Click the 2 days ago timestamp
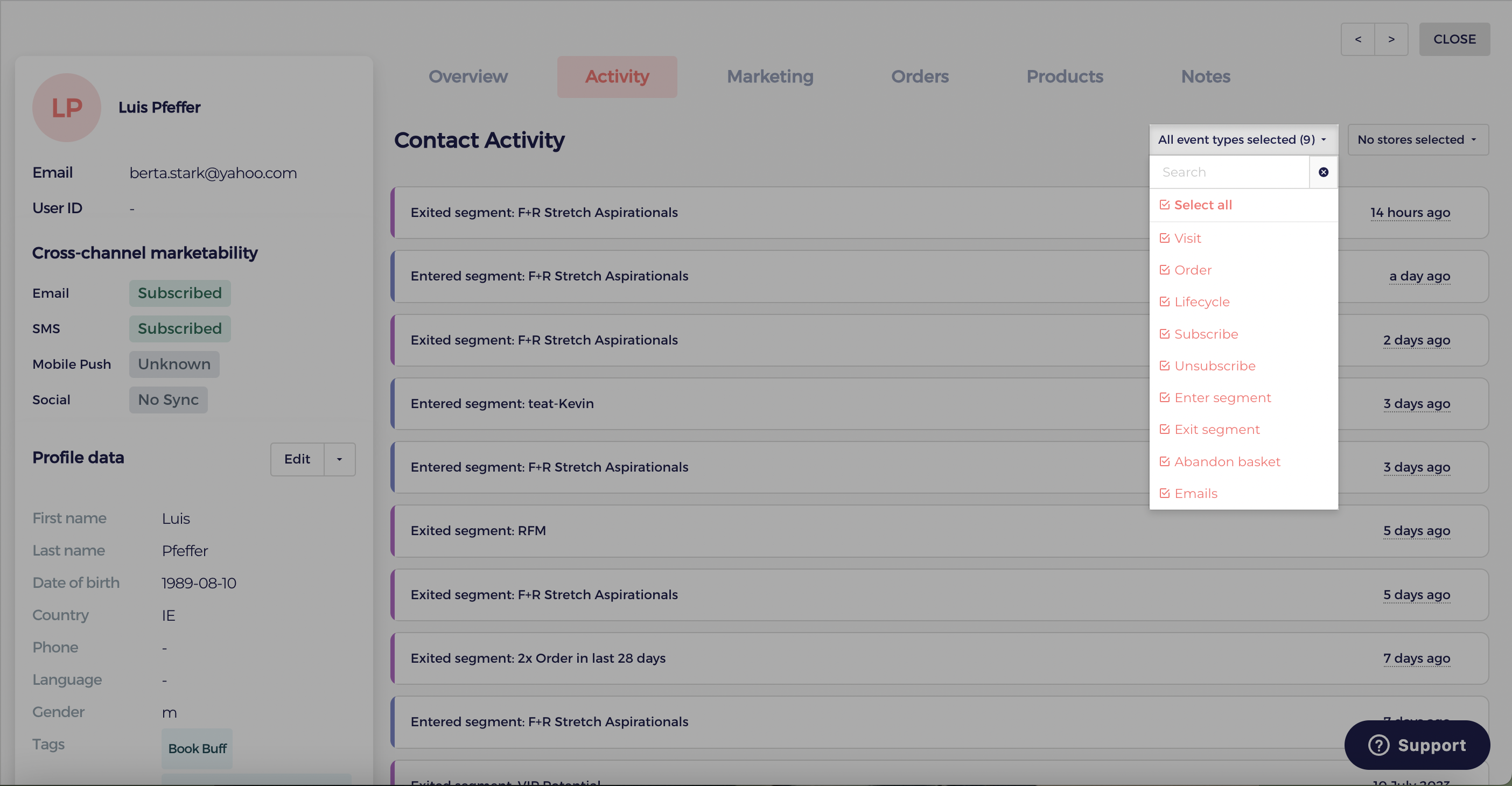The width and height of the screenshot is (1512, 786). 1416,340
